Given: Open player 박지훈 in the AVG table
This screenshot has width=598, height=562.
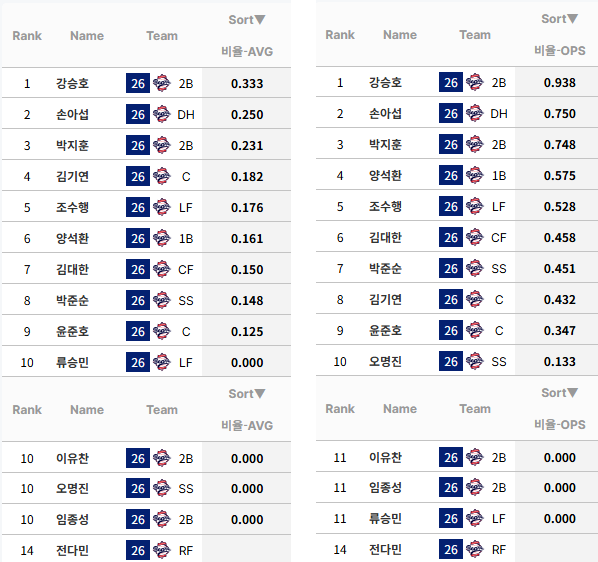Looking at the screenshot, I should (x=72, y=146).
